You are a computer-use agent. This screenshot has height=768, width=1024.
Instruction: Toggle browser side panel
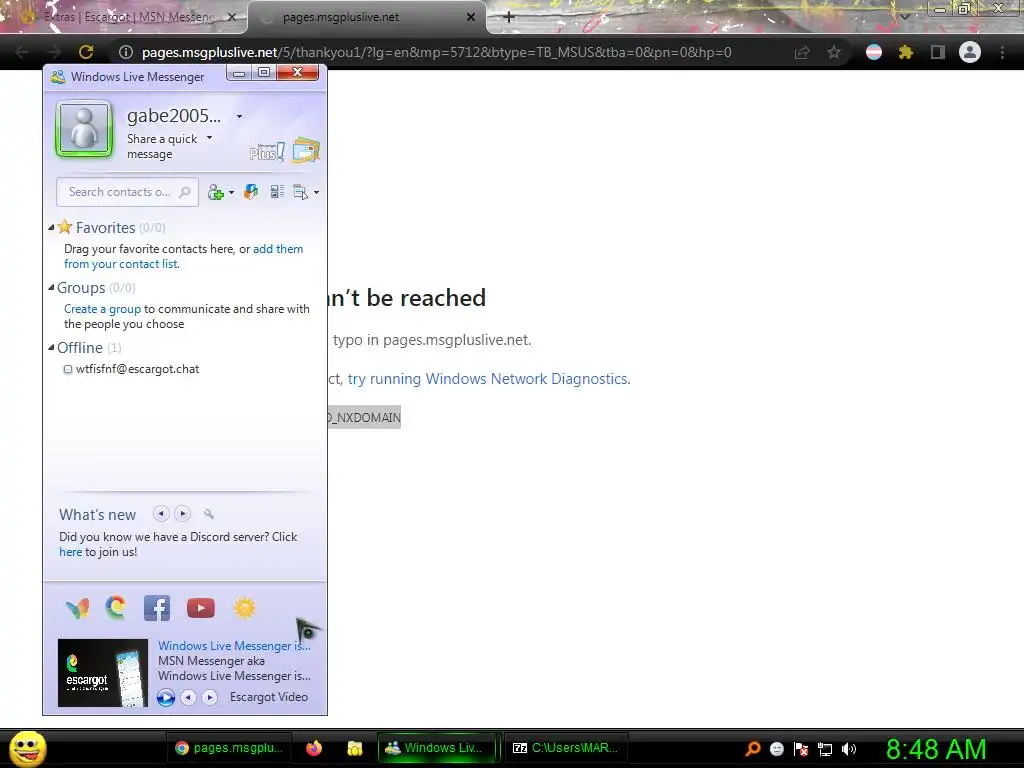(x=938, y=52)
